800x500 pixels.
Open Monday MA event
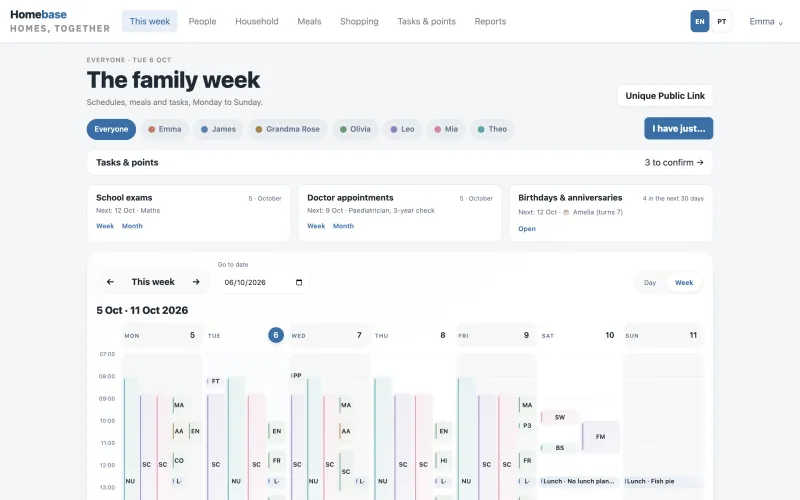[179, 405]
